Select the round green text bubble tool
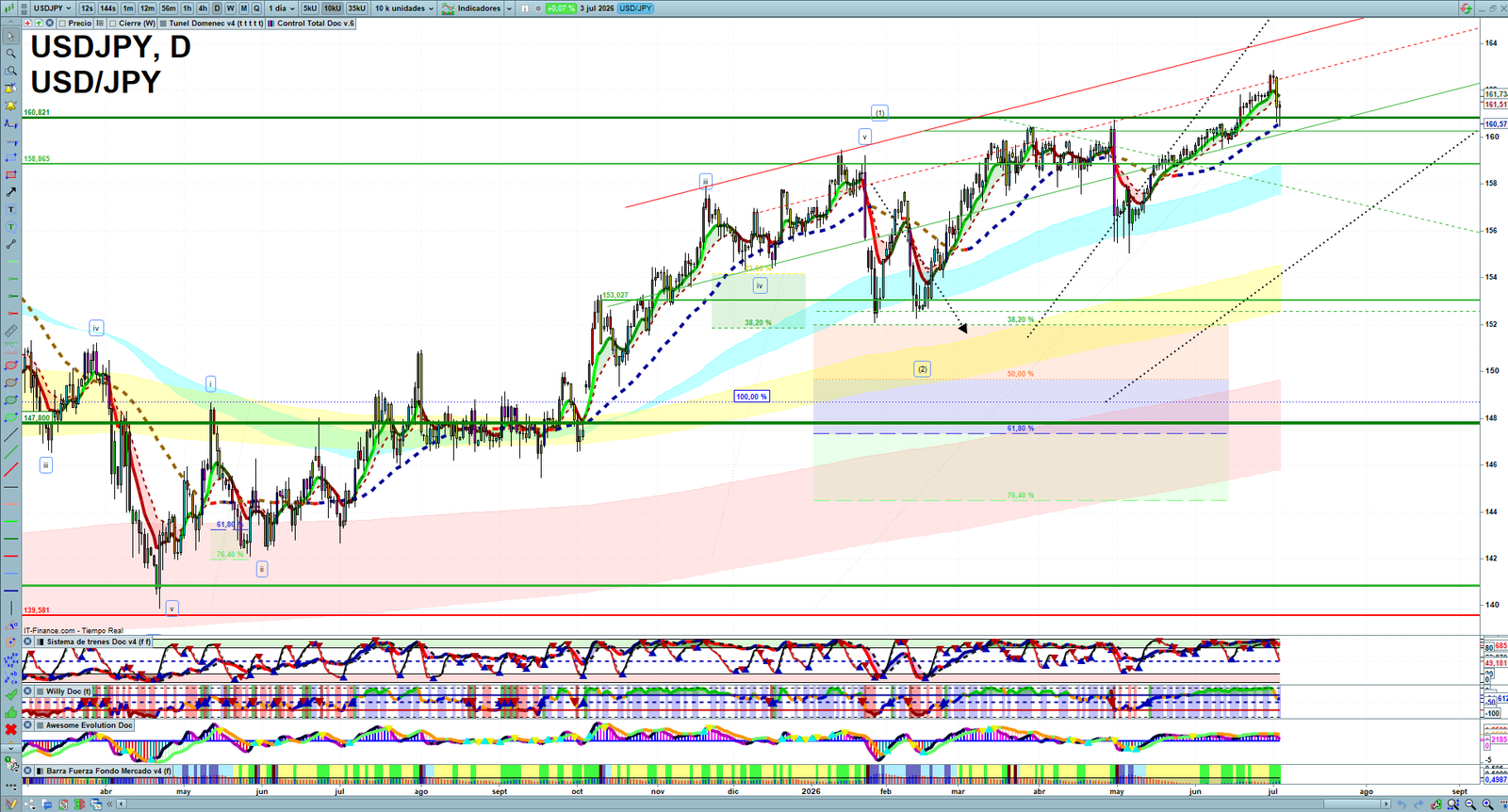This screenshot has width=1508, height=812. click(x=10, y=227)
